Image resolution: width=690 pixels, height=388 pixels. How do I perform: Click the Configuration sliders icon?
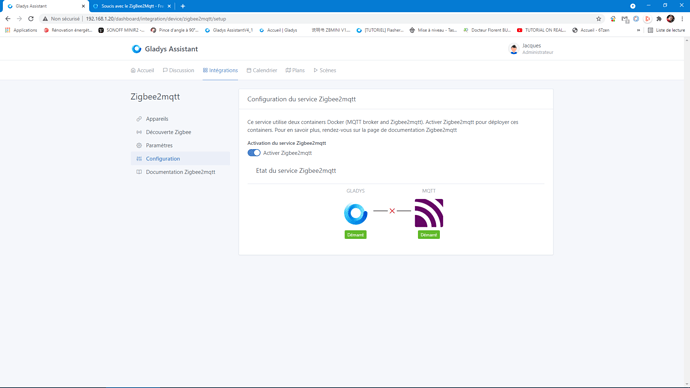click(x=139, y=158)
